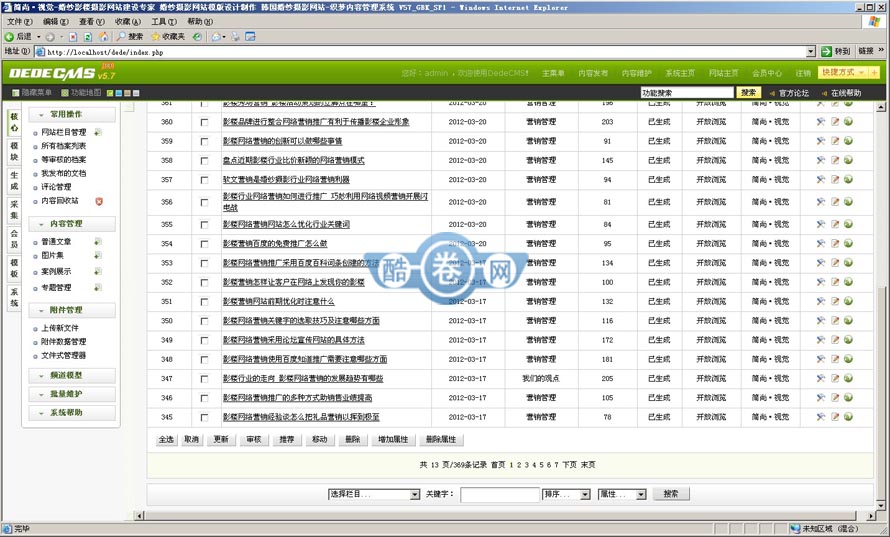Image resolution: width=890 pixels, height=537 pixels.
Task: Open the 快捷方式 shortcuts dropdown
Action: pyautogui.click(x=843, y=73)
